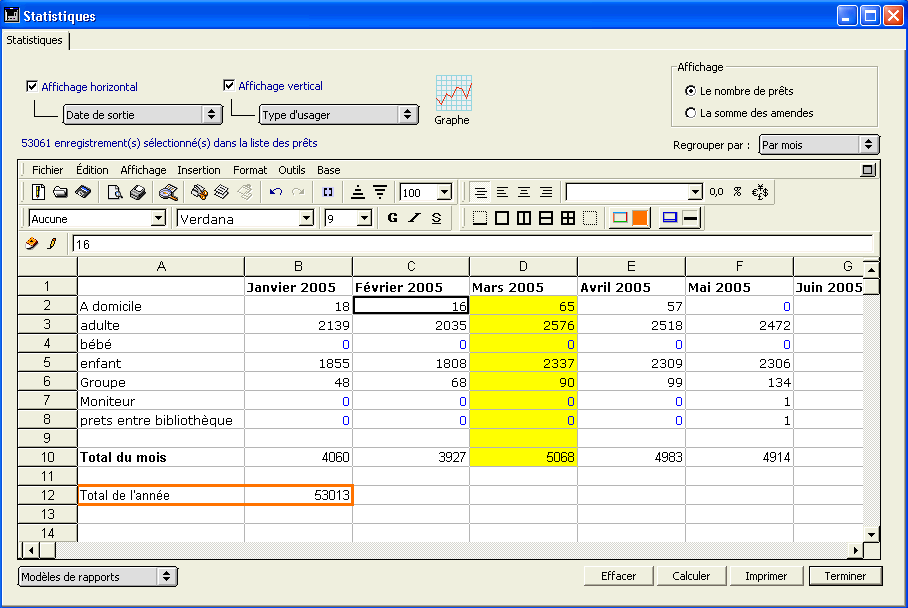Click the undo arrow icon
The height and width of the screenshot is (608, 908).
tap(275, 192)
